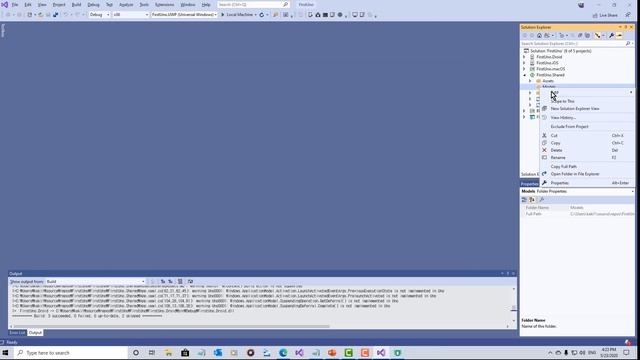Click the Cut icon entry in context menu
640x360 pixels.
pos(544,136)
